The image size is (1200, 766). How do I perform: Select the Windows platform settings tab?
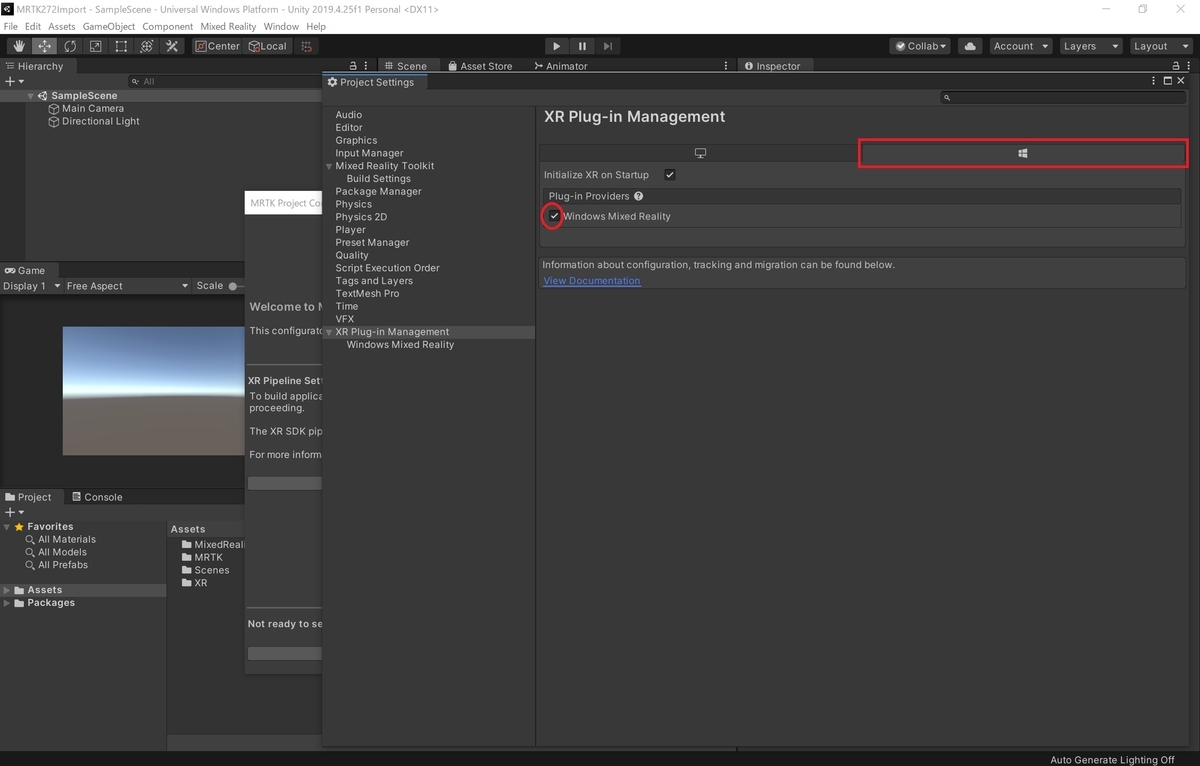(x=1023, y=153)
